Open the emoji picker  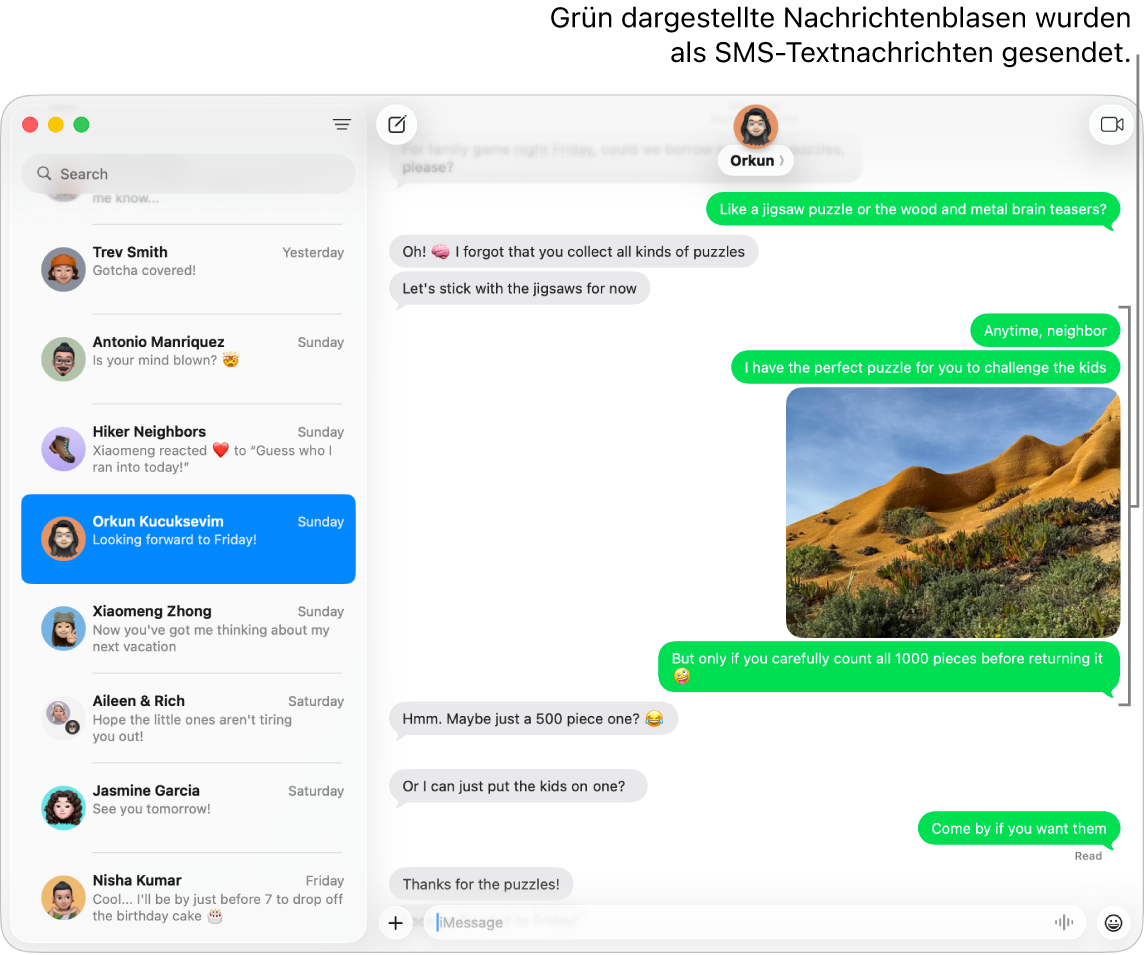[x=1114, y=923]
